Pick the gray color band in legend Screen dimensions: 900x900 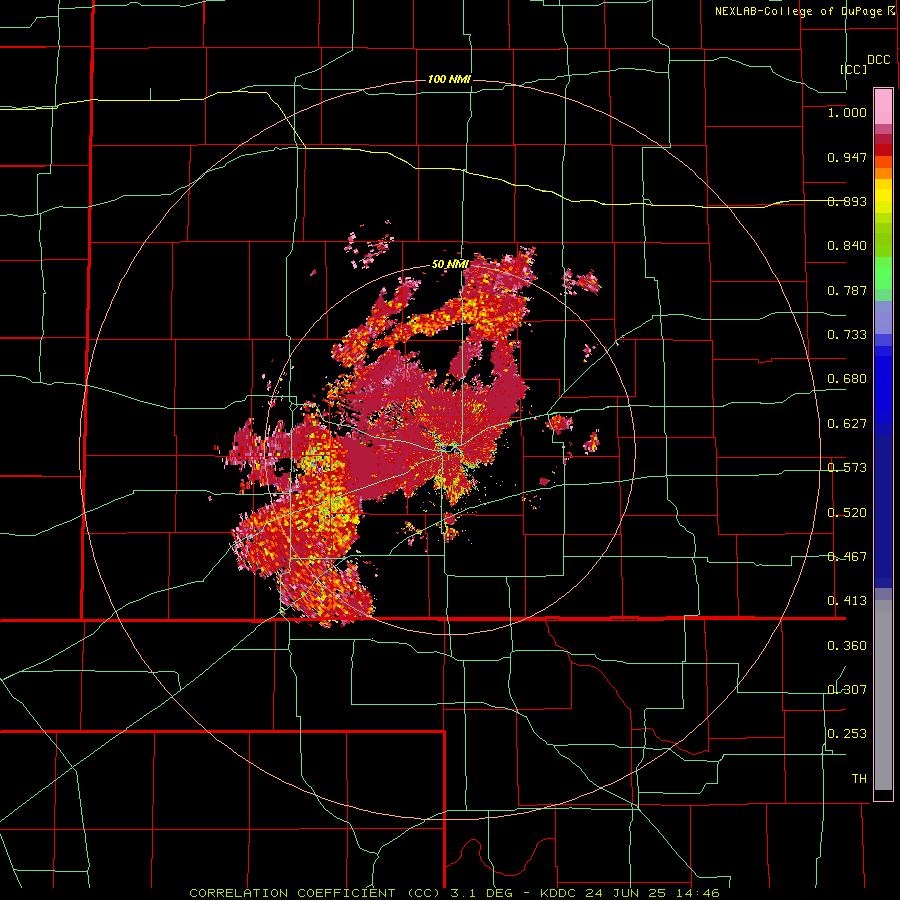pos(883,695)
